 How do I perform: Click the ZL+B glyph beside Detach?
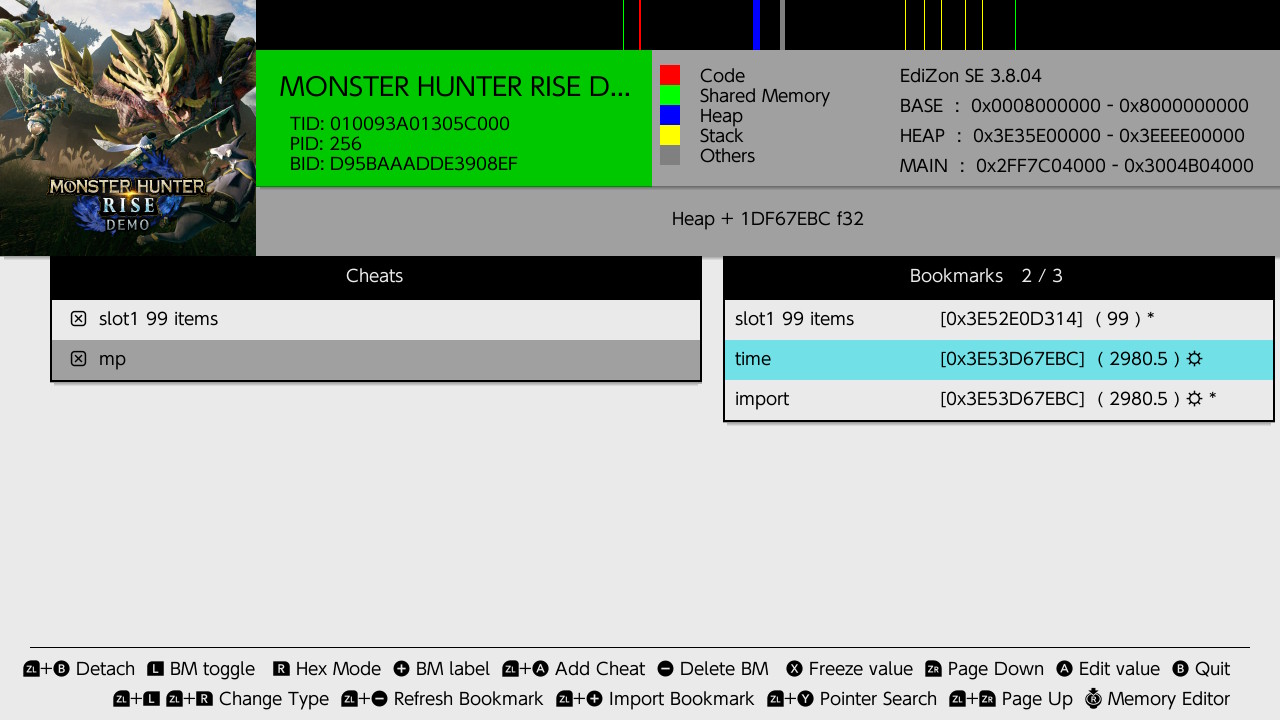point(46,669)
